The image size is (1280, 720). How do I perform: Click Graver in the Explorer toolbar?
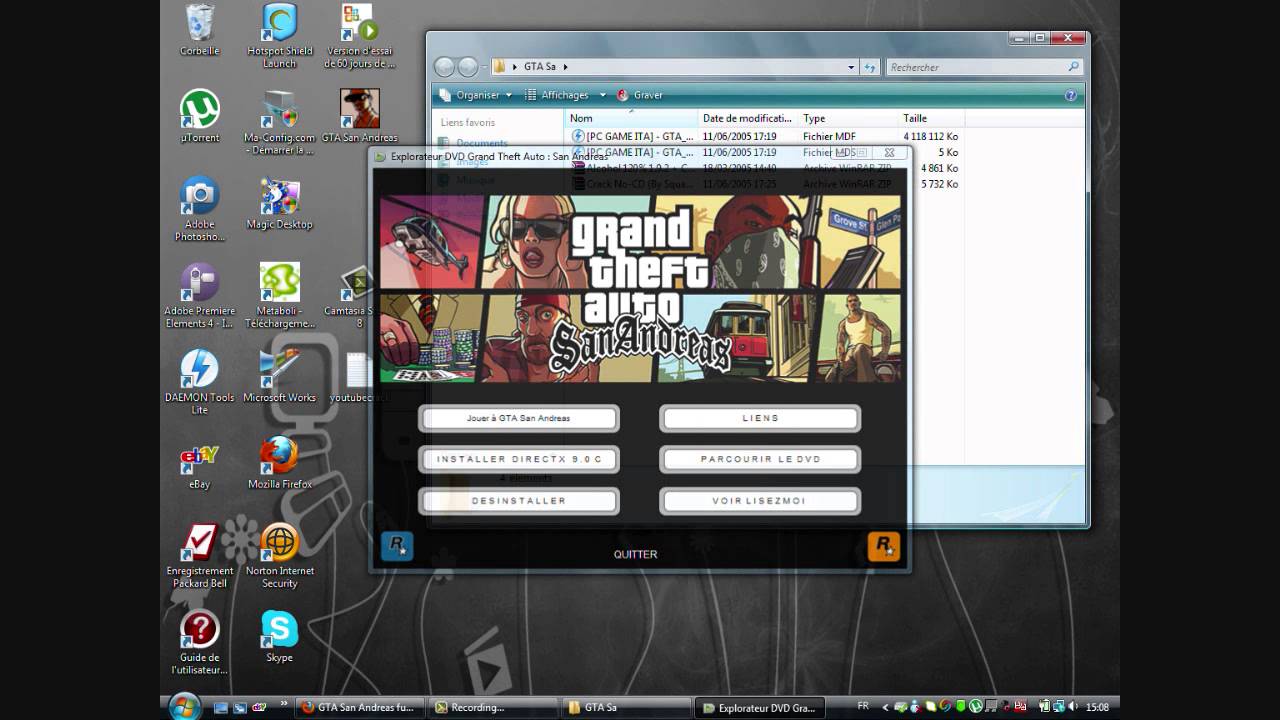[x=639, y=95]
